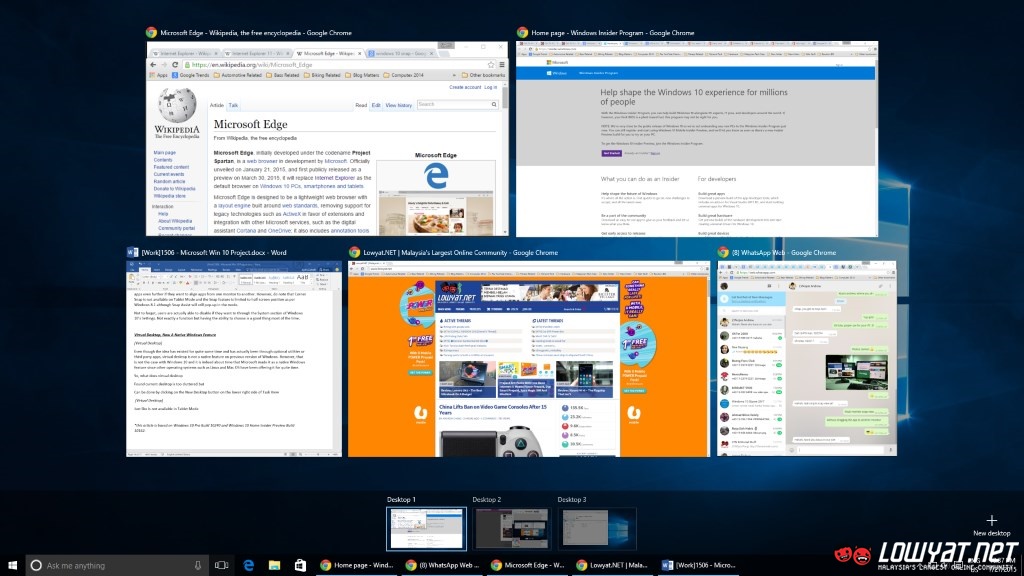Image resolution: width=1024 pixels, height=576 pixels.
Task: Click Donate to Wikipedia sidebar link
Action: [174, 189]
